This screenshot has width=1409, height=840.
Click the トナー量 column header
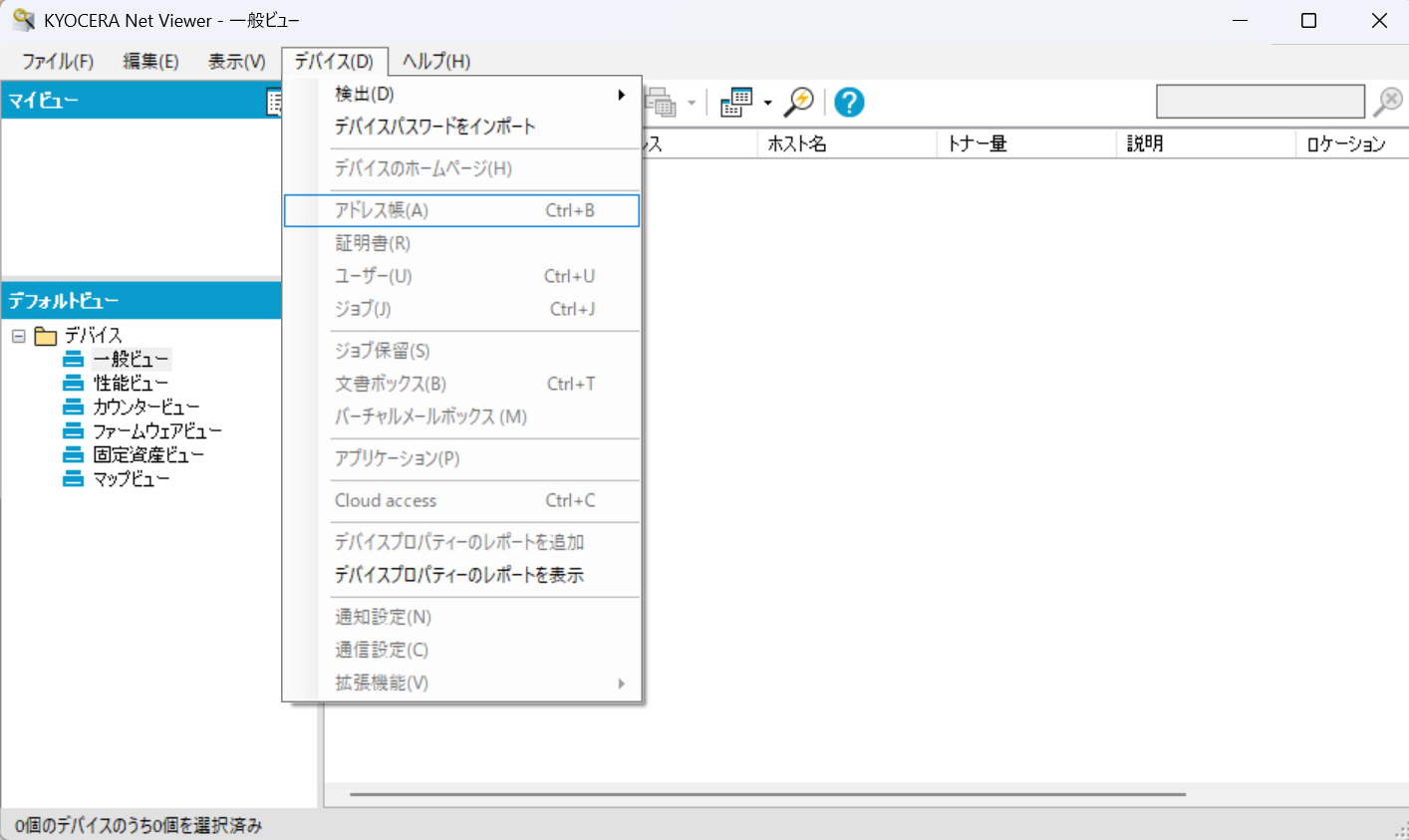[x=1026, y=143]
